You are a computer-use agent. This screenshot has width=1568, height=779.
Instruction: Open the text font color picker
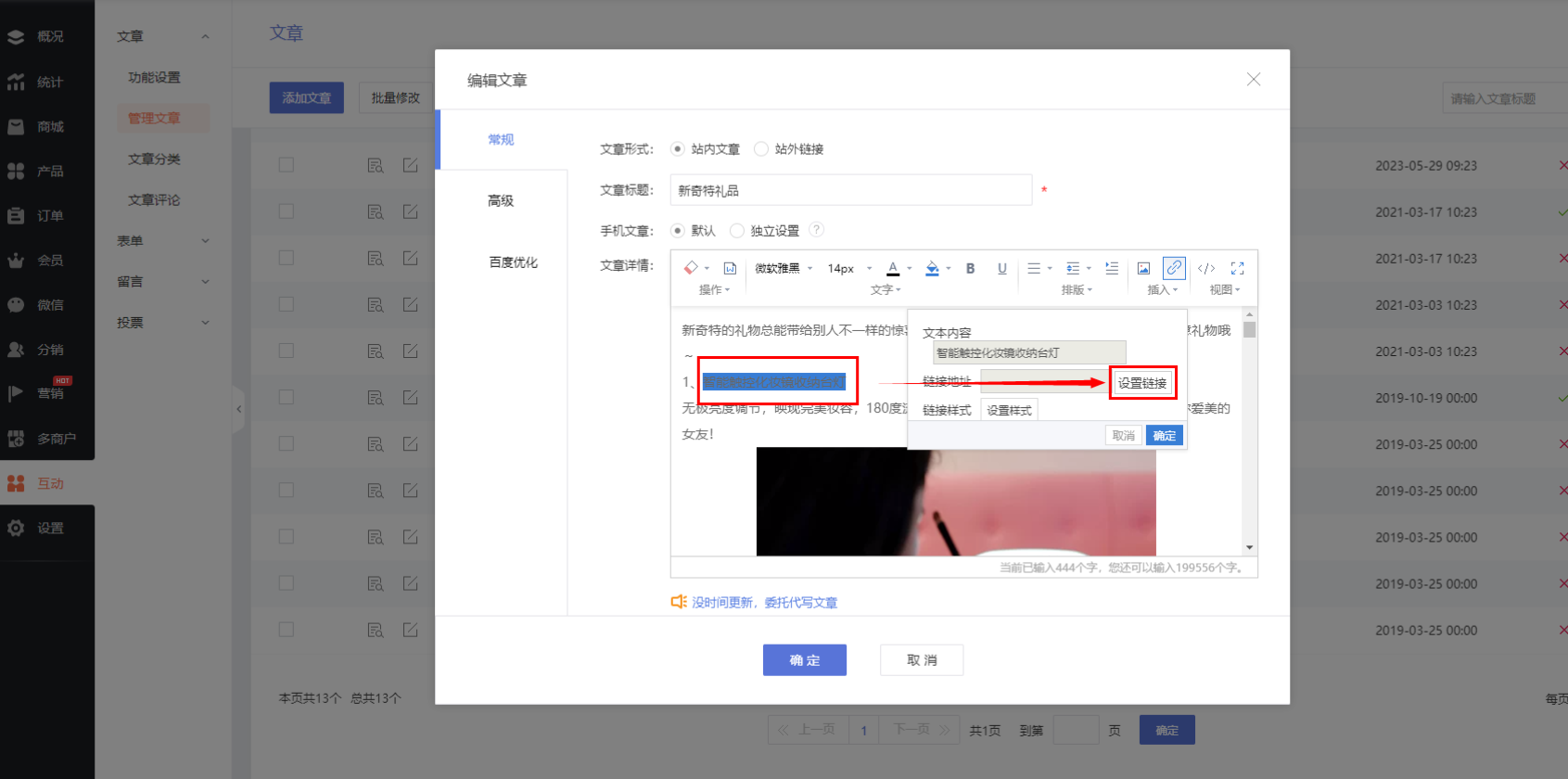coord(893,268)
